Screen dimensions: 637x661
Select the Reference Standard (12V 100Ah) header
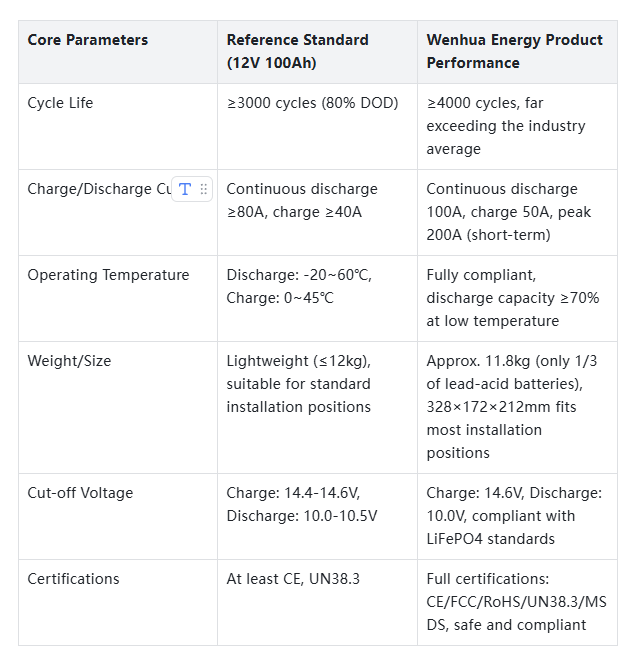pos(297,51)
